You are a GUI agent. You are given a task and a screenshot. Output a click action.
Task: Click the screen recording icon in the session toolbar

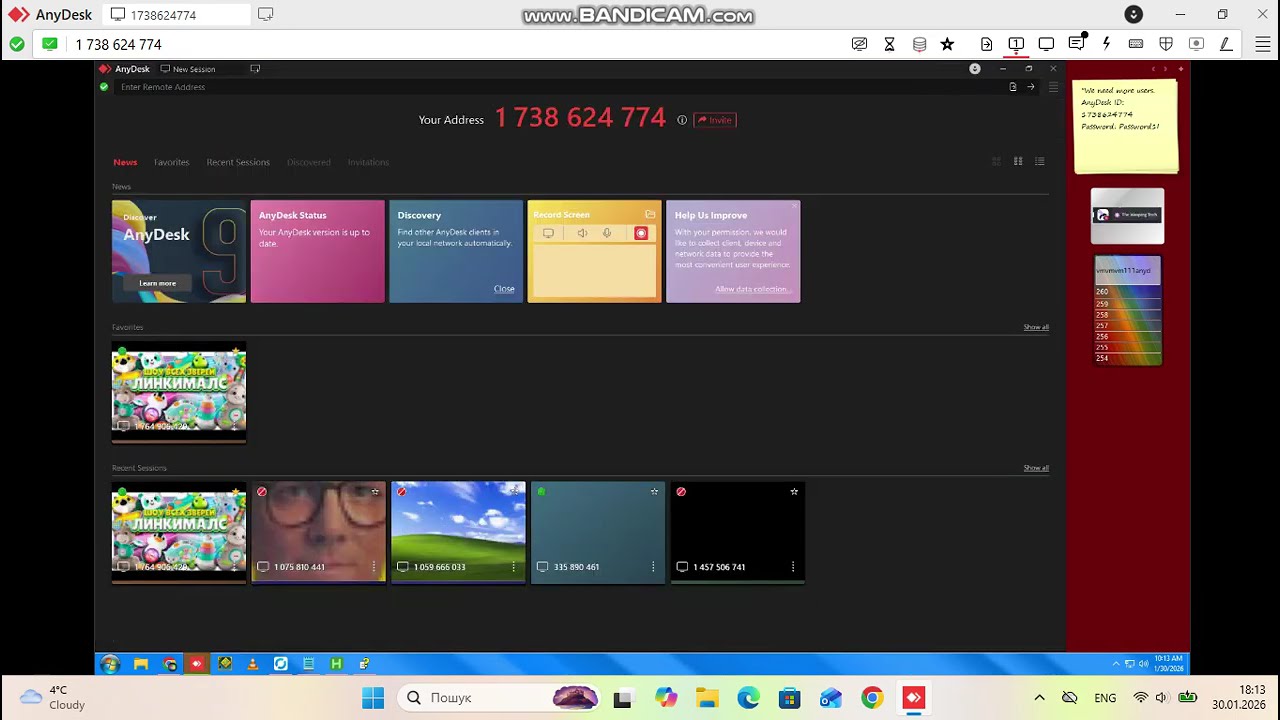coord(1196,44)
